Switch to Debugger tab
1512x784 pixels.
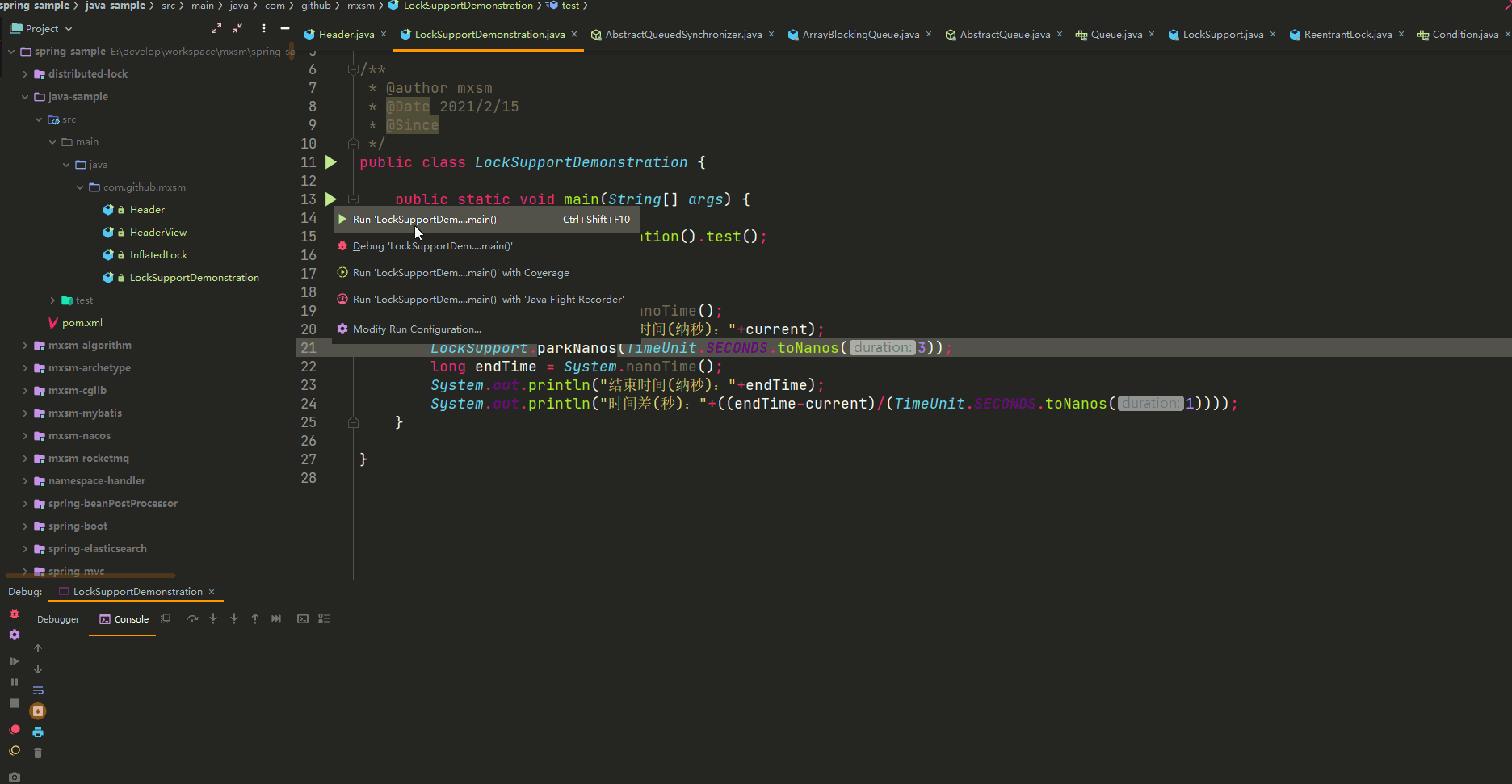pos(58,619)
